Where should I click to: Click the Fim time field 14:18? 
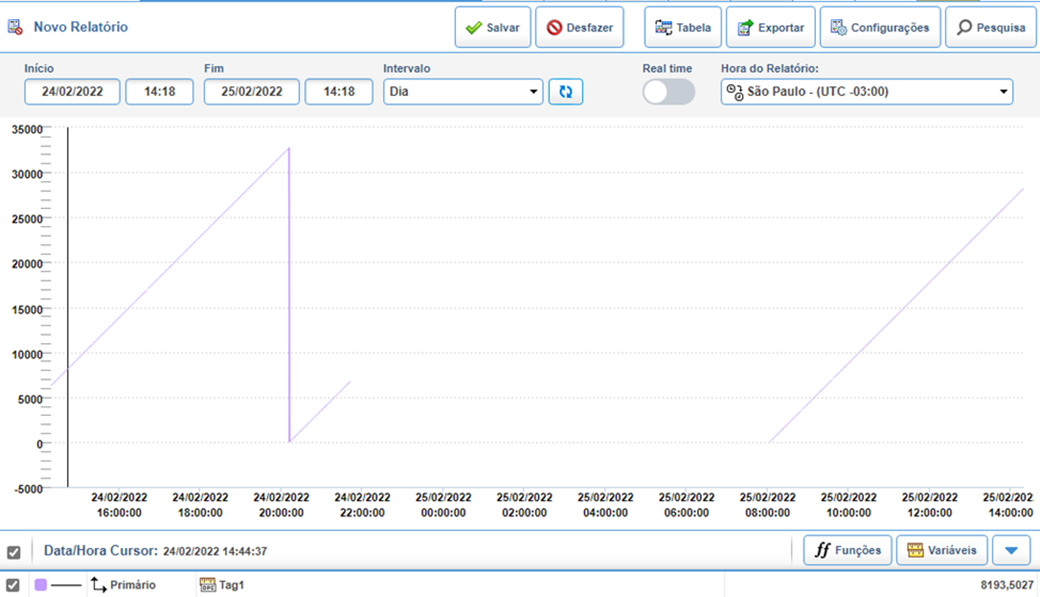[x=339, y=92]
